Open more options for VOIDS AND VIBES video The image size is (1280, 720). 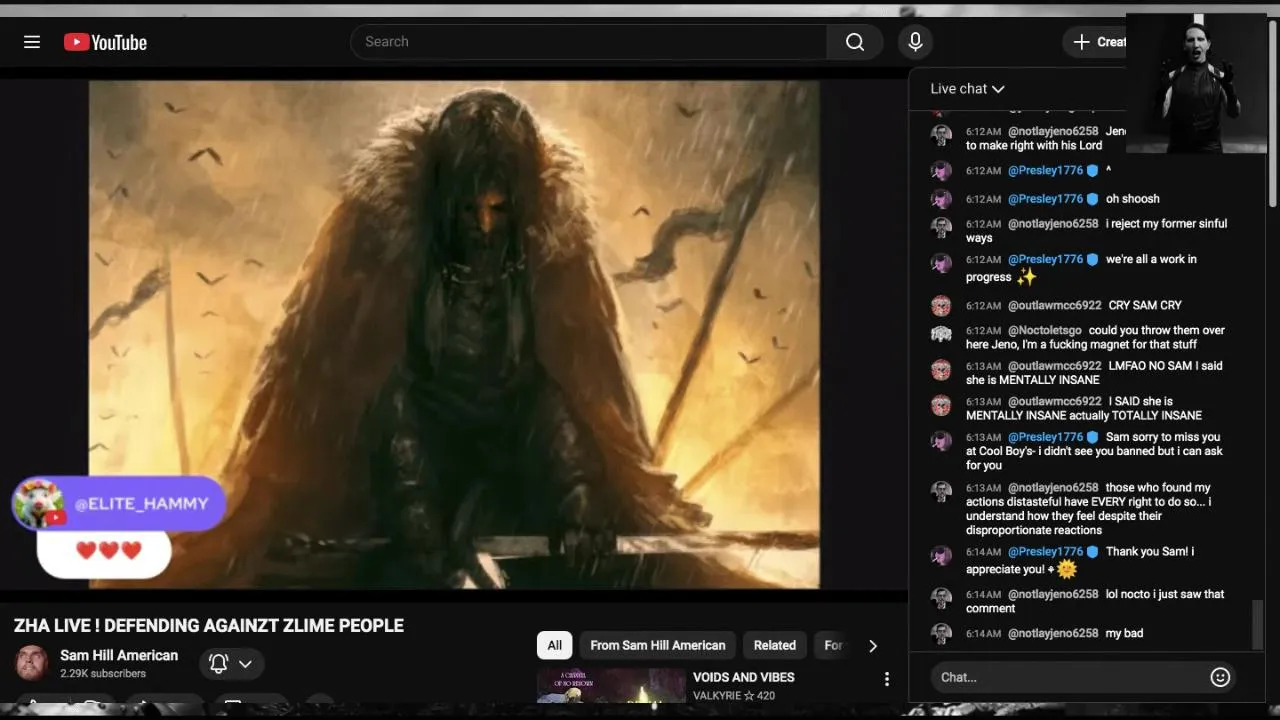(x=886, y=679)
